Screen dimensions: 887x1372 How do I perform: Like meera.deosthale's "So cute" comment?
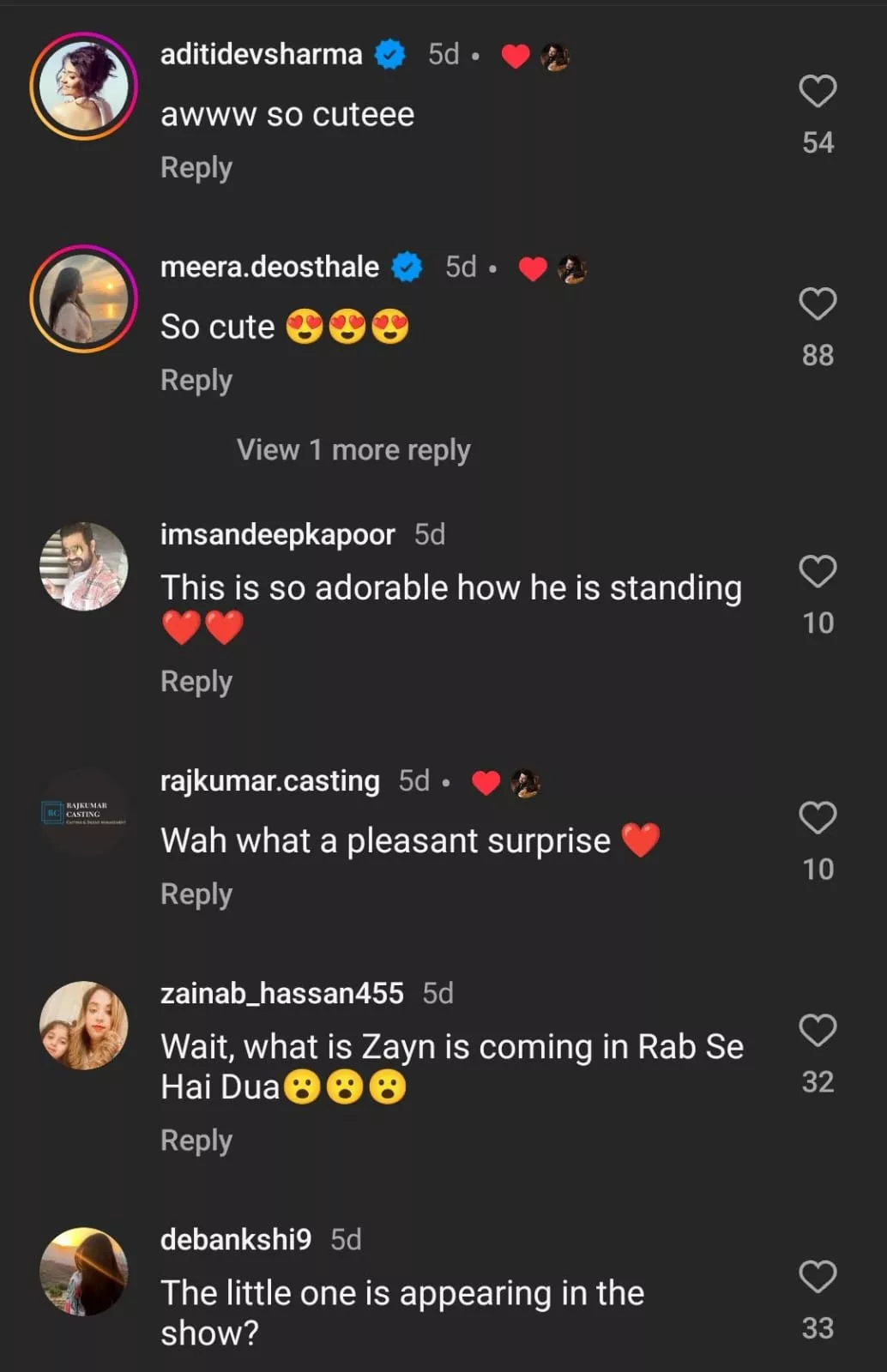tap(818, 304)
